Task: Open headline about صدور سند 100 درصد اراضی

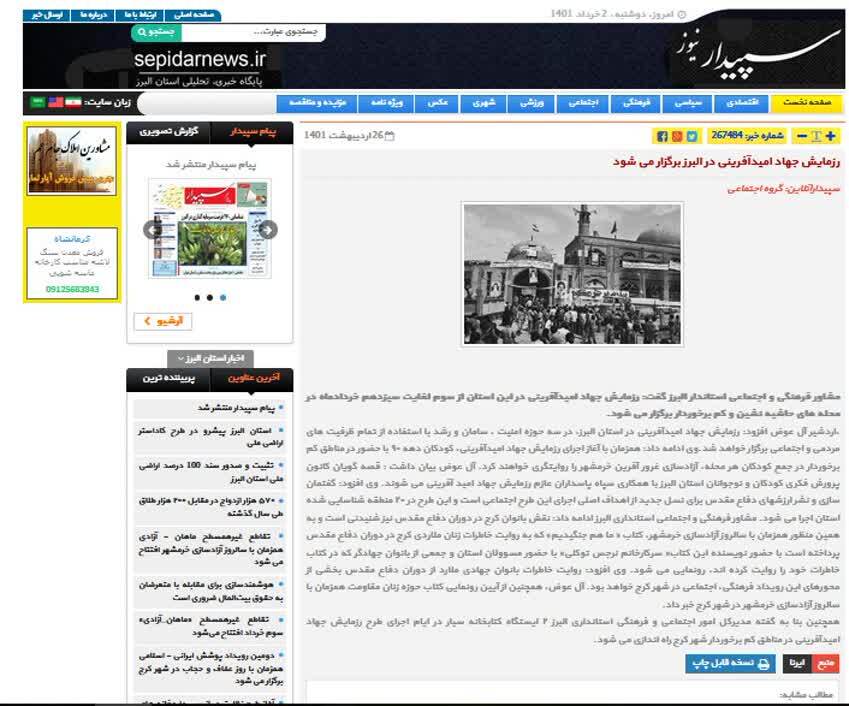Action: coord(210,472)
